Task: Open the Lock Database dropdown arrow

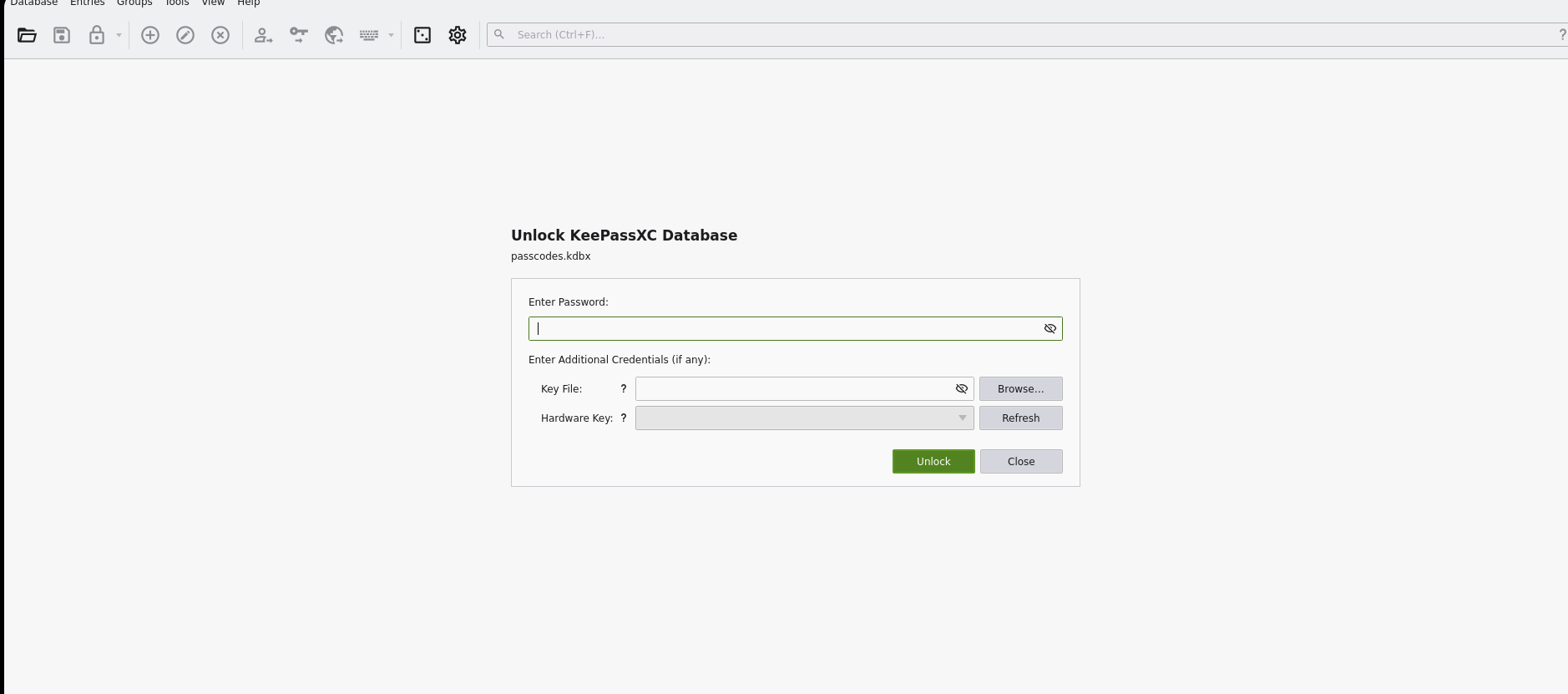Action: point(119,35)
